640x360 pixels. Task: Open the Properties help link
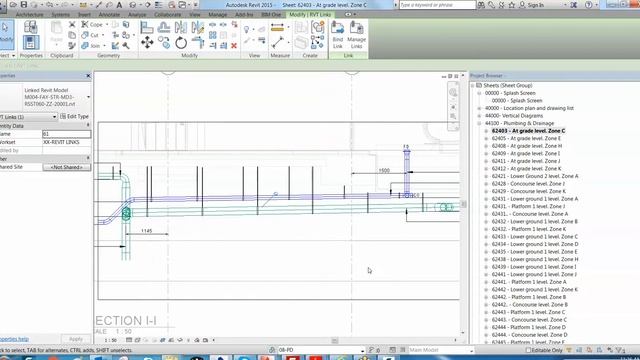click(14, 339)
